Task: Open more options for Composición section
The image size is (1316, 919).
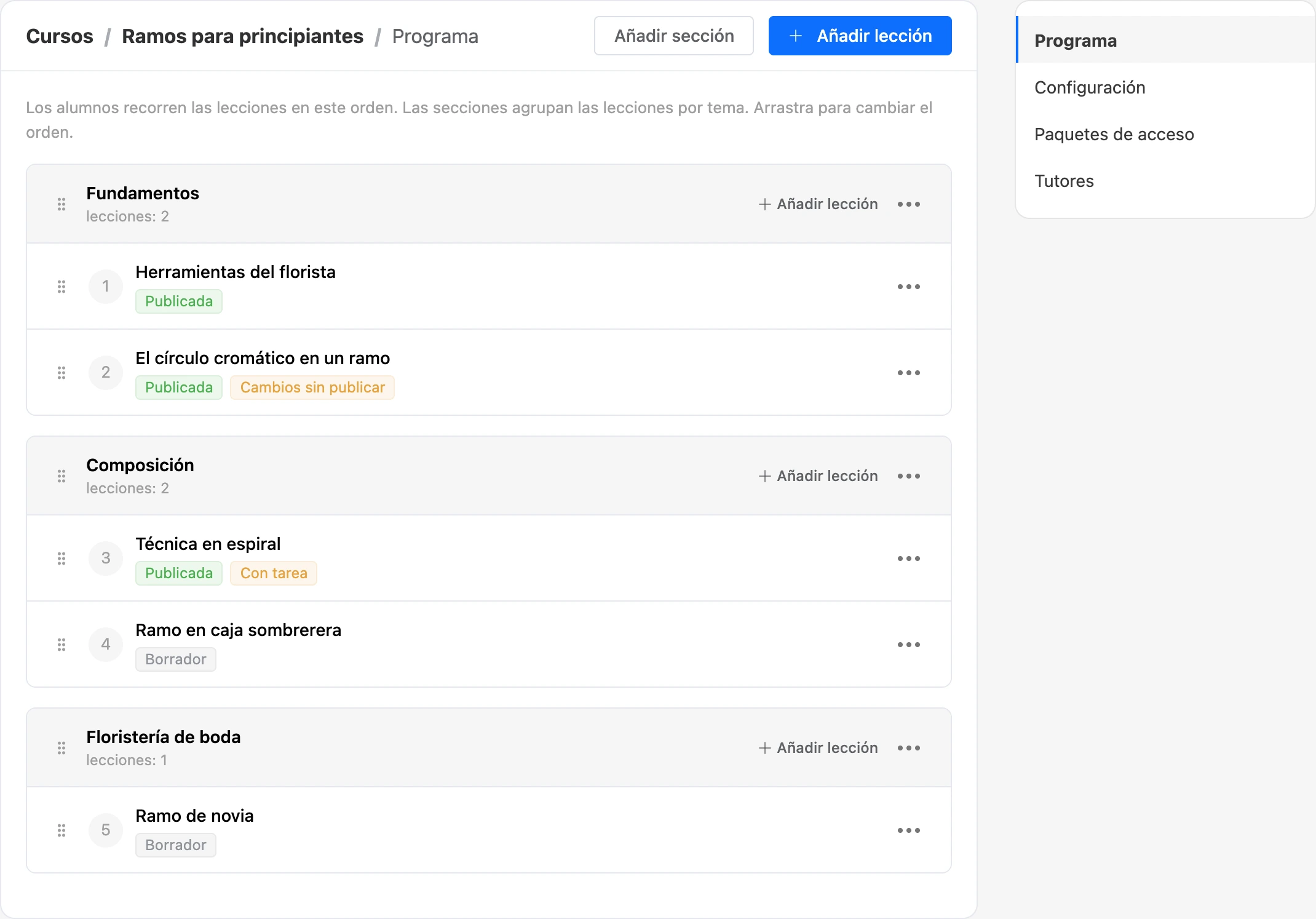Action: coord(908,476)
